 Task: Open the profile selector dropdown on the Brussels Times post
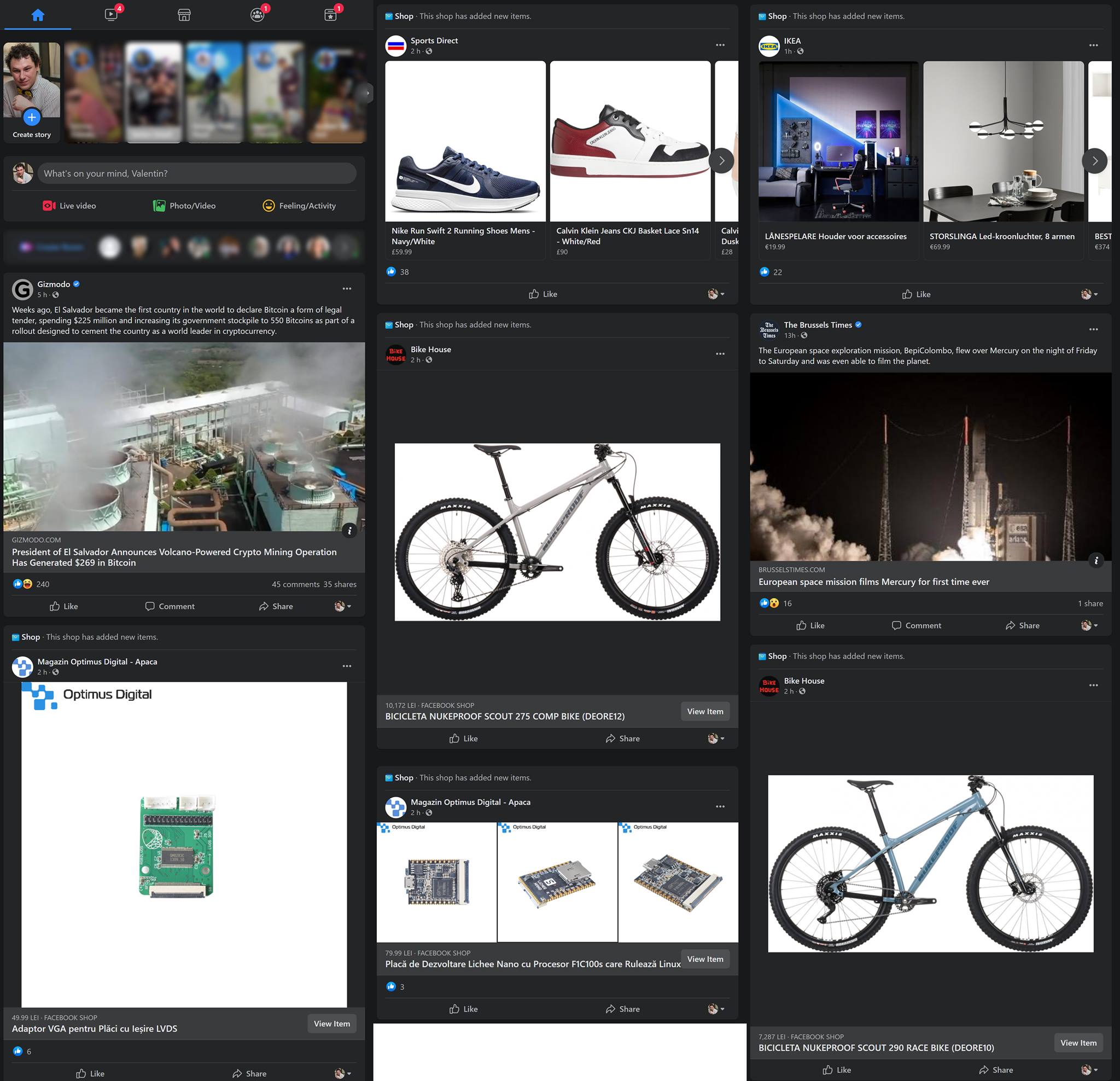(x=1089, y=625)
